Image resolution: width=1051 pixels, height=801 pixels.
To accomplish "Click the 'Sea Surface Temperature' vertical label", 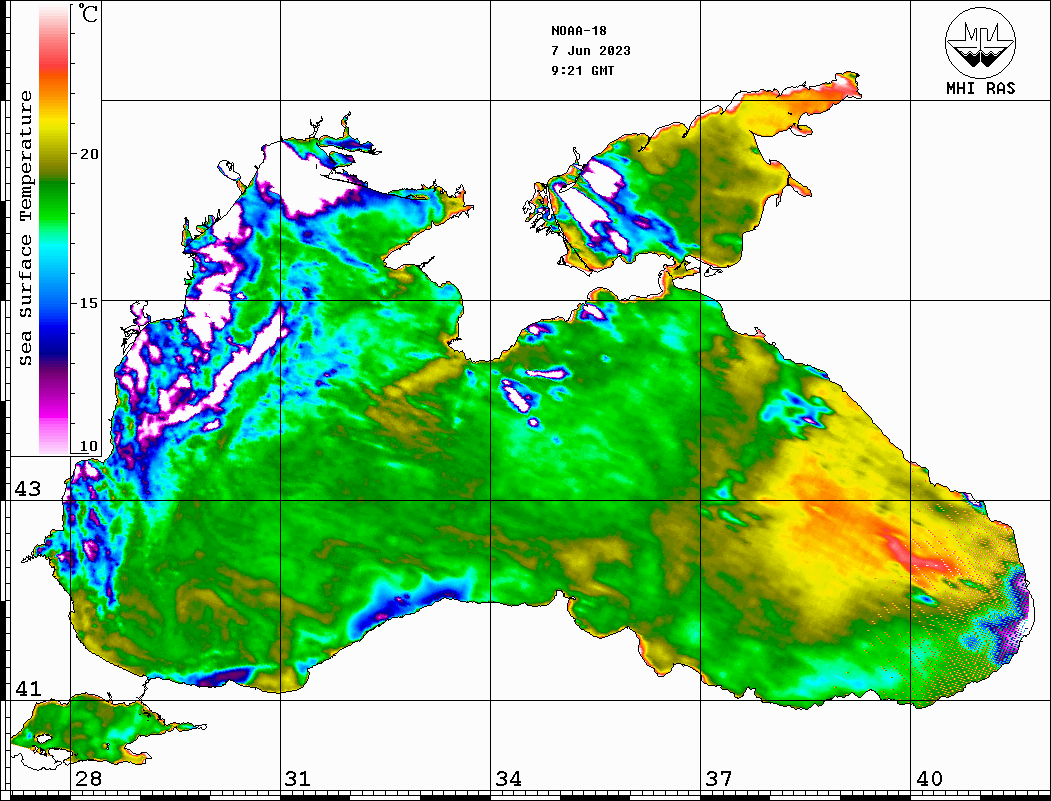I will [25, 229].
